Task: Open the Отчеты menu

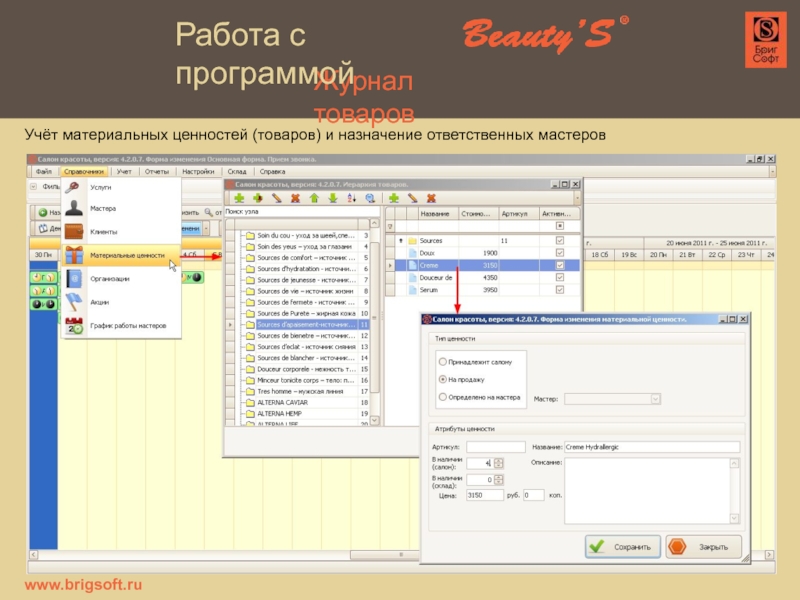Action: [x=157, y=171]
